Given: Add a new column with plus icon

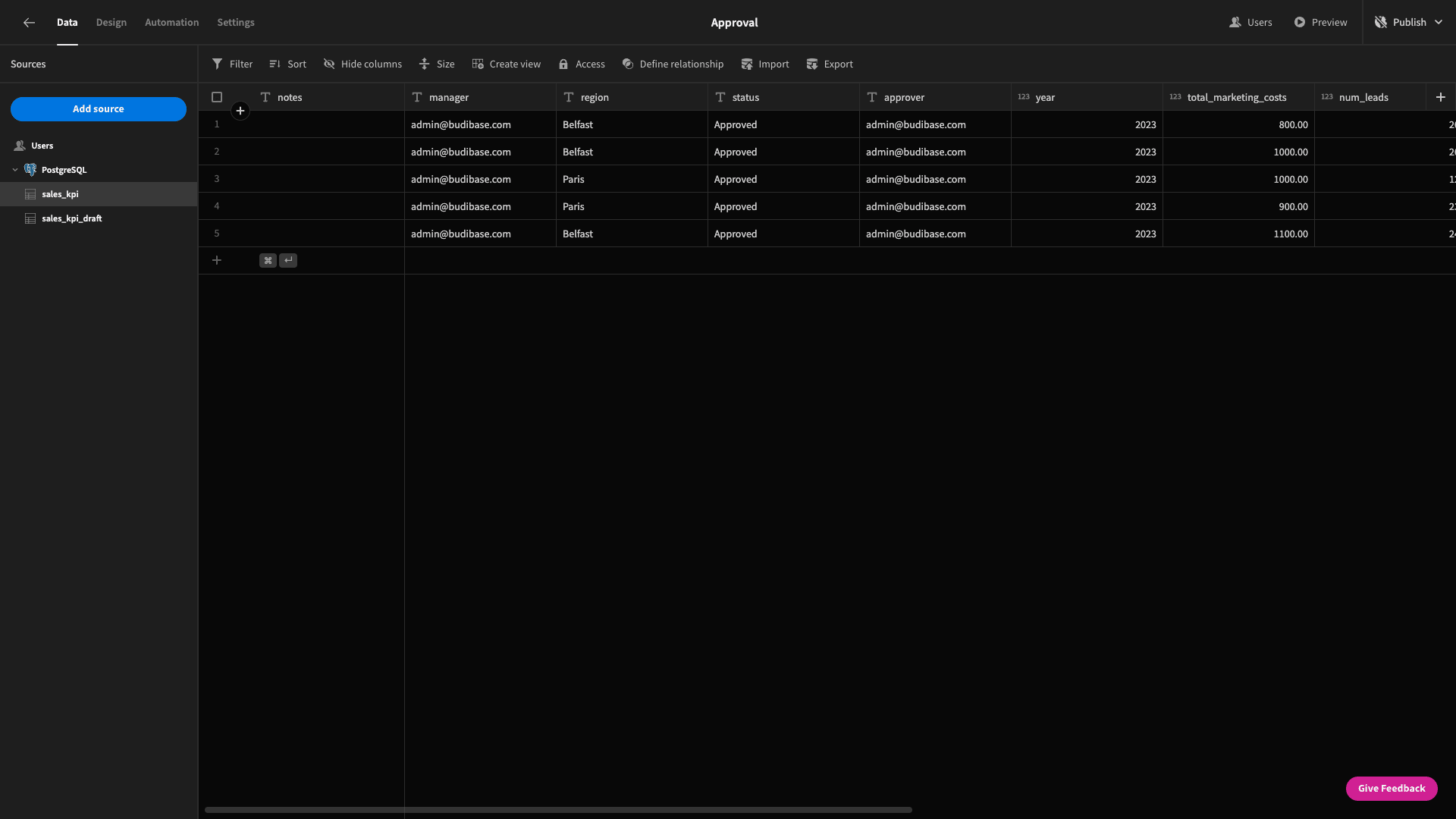Looking at the screenshot, I should [1441, 97].
